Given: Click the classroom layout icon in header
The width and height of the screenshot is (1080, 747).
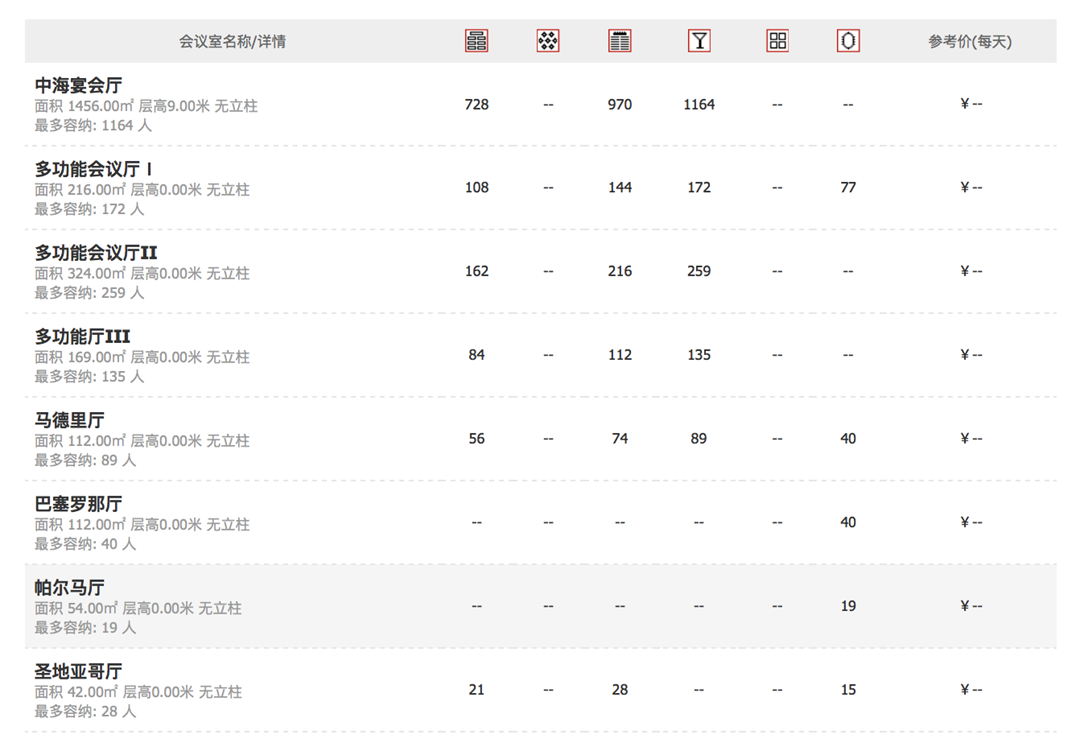Looking at the screenshot, I should click(x=477, y=41).
